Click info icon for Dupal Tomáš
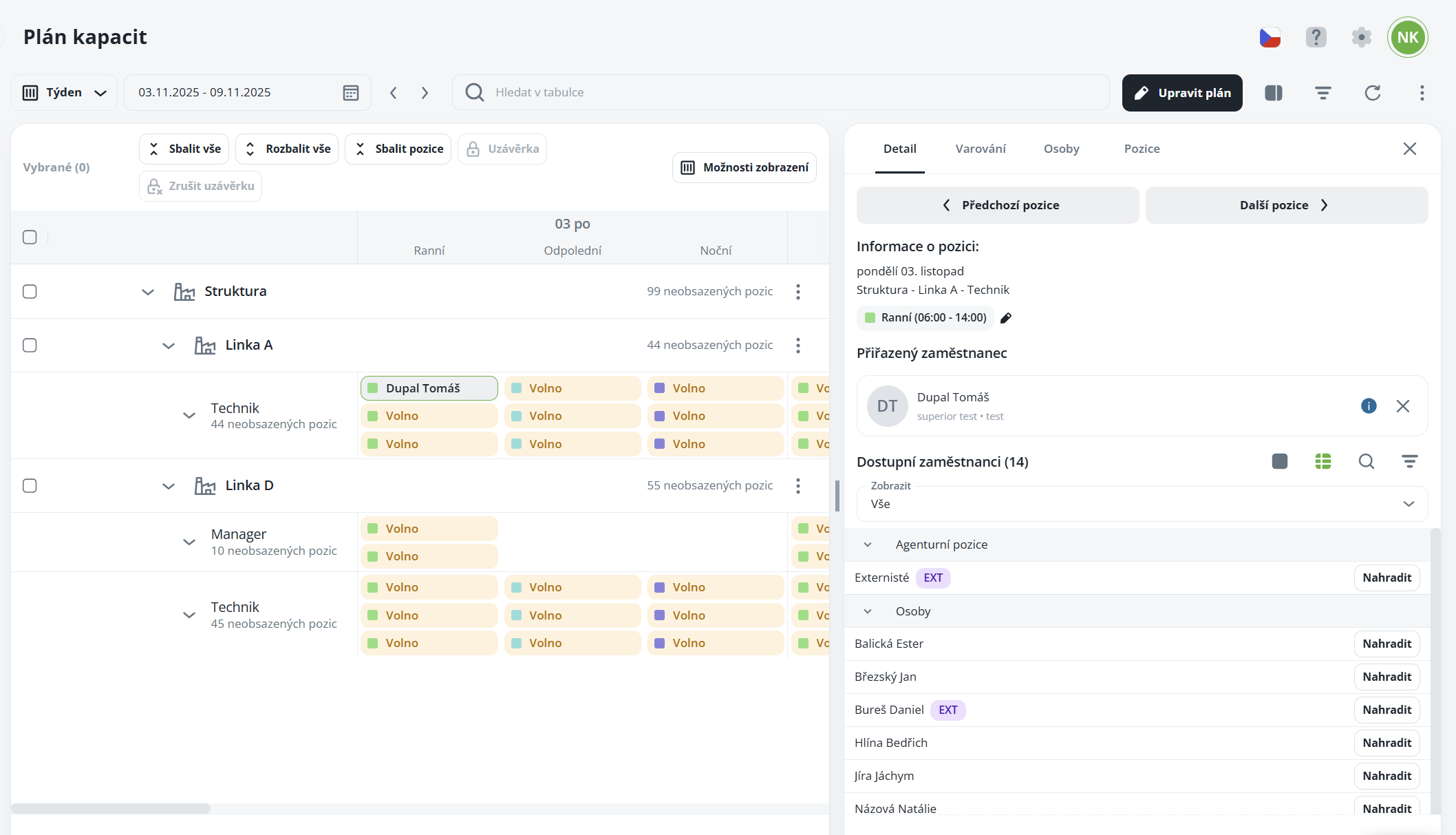Screen dimensions: 1456x835 coord(1369,406)
